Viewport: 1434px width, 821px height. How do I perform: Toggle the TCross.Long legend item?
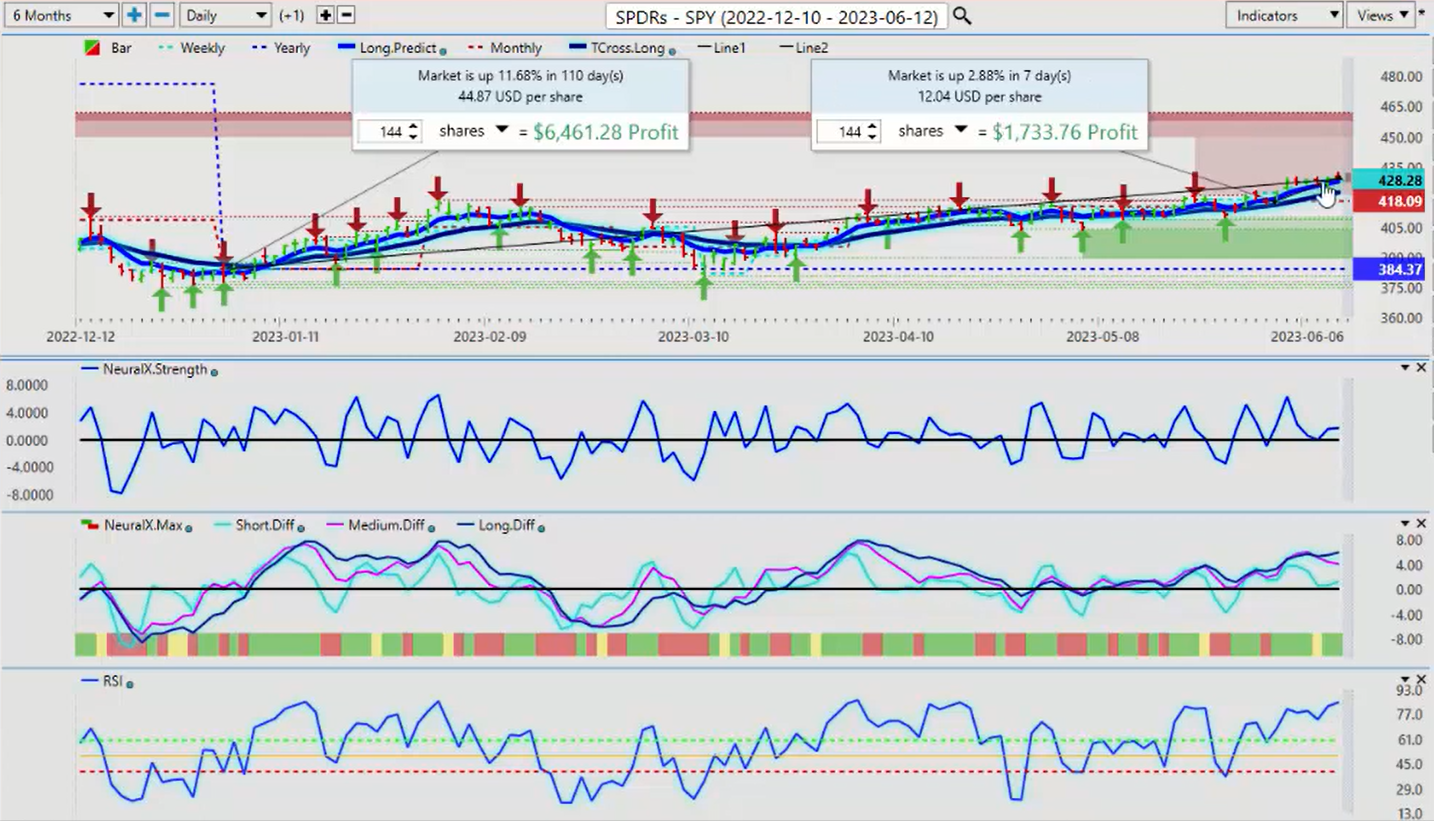[618, 48]
